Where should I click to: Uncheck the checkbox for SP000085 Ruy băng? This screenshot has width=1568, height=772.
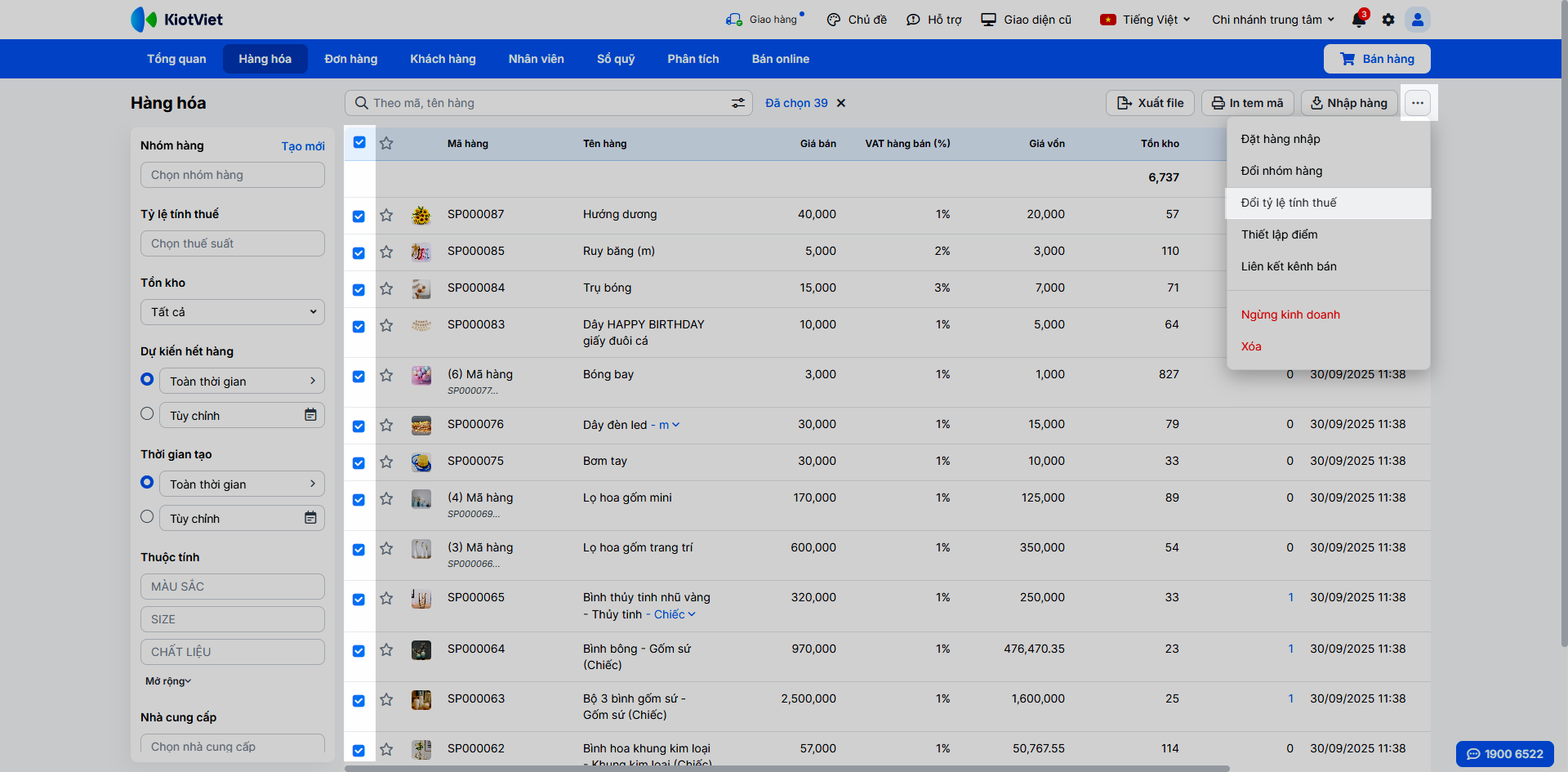point(359,252)
